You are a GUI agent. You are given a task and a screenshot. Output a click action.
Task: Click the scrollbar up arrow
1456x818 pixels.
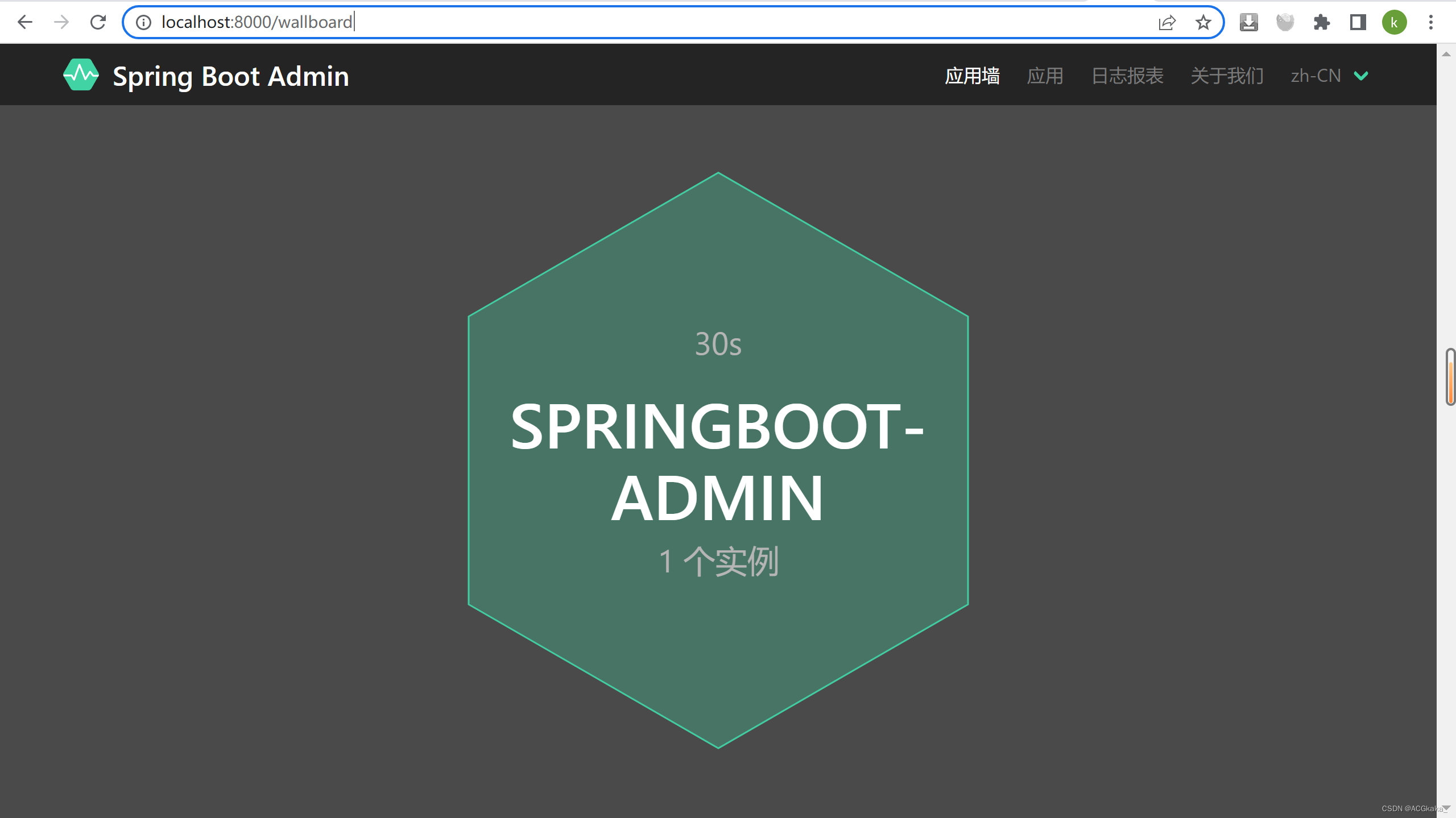[x=1446, y=55]
